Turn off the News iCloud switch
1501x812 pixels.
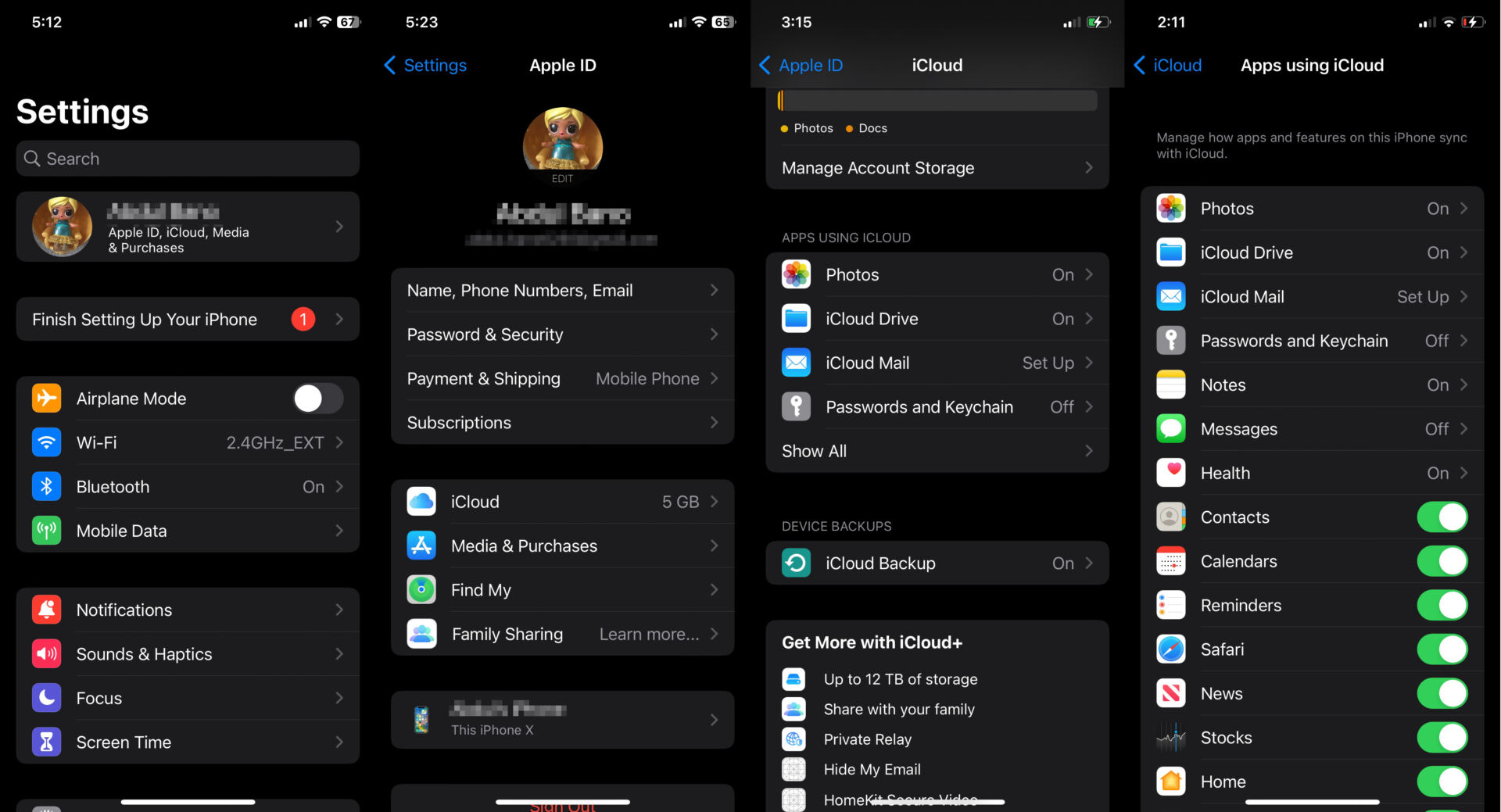pos(1442,693)
